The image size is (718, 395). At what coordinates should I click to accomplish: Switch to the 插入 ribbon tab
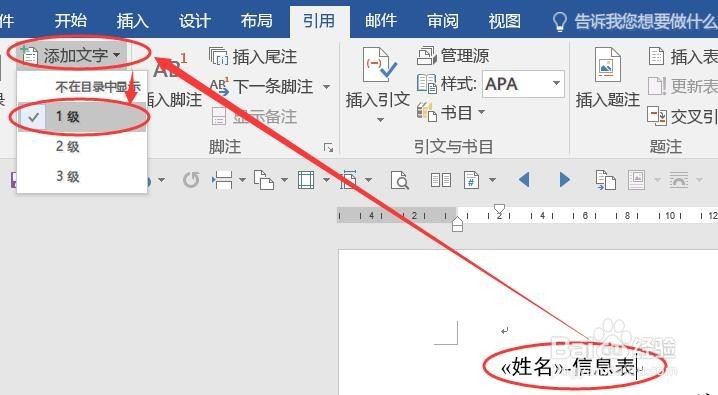point(132,21)
